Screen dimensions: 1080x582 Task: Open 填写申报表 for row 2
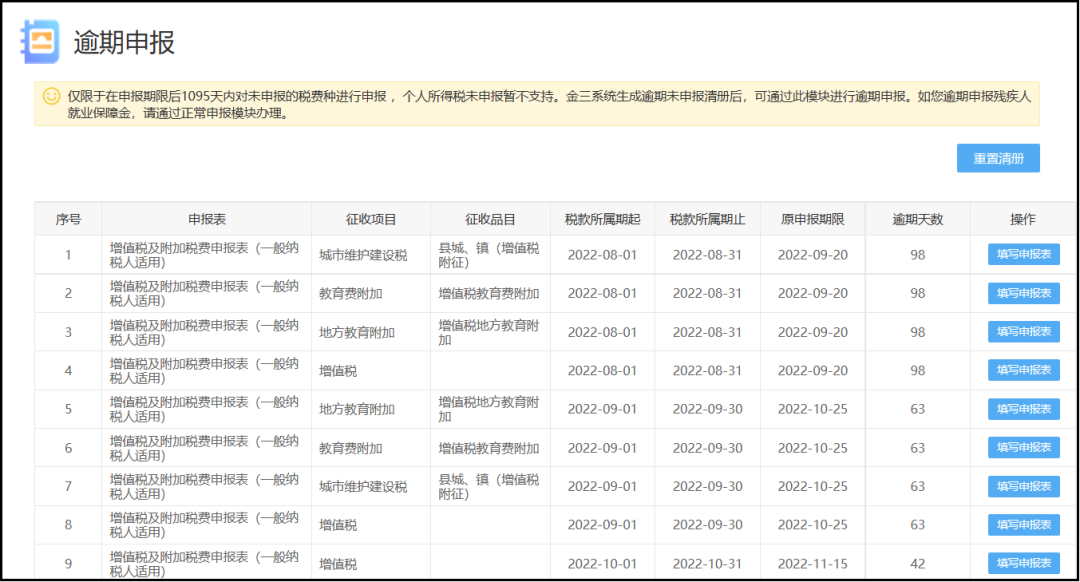(x=1024, y=293)
